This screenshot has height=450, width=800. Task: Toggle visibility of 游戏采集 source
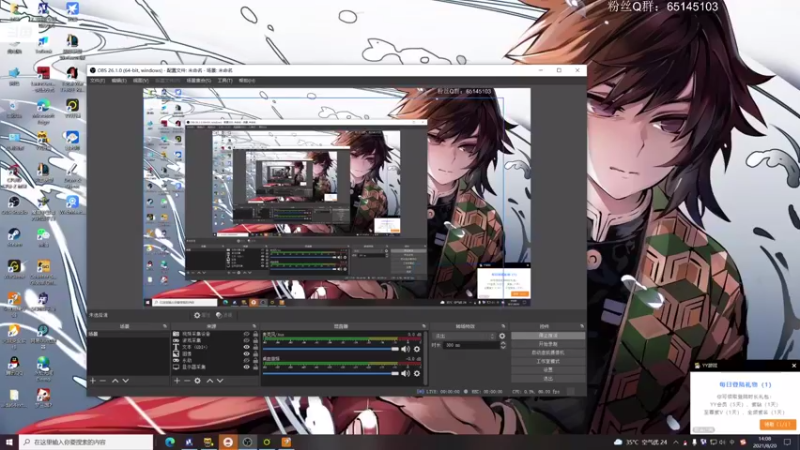(246, 340)
